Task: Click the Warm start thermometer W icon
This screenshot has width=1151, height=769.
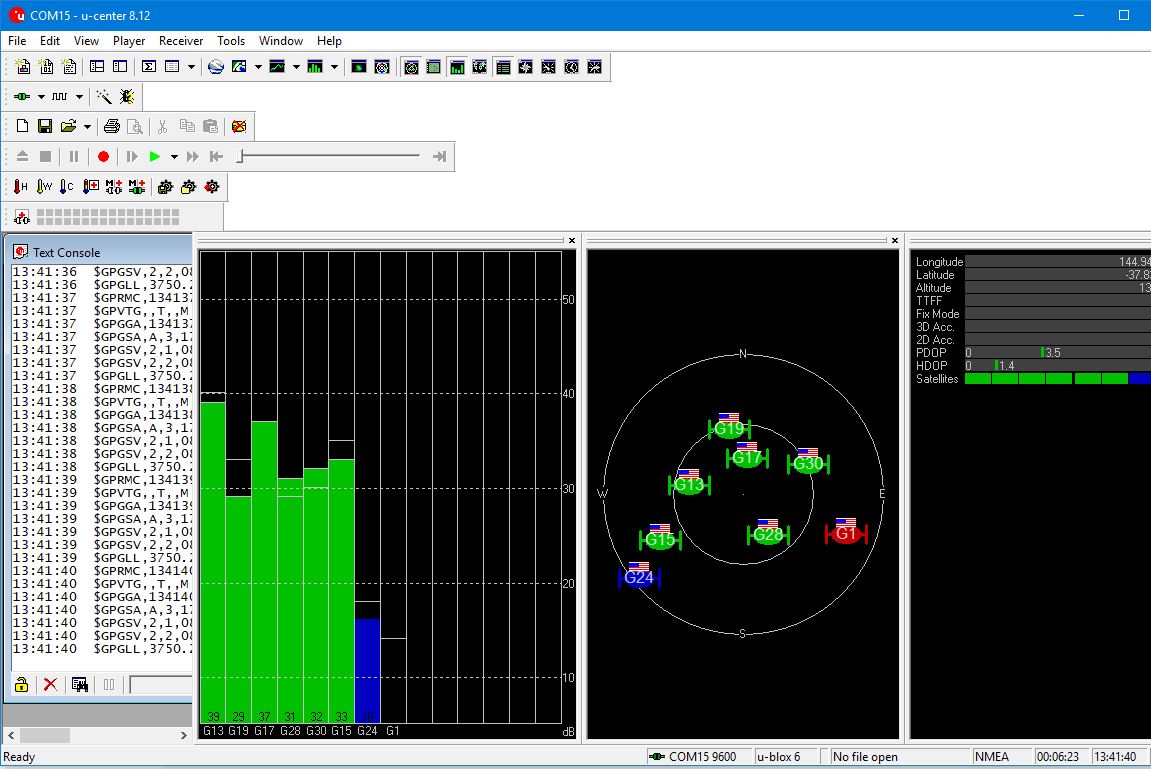Action: pyautogui.click(x=44, y=186)
